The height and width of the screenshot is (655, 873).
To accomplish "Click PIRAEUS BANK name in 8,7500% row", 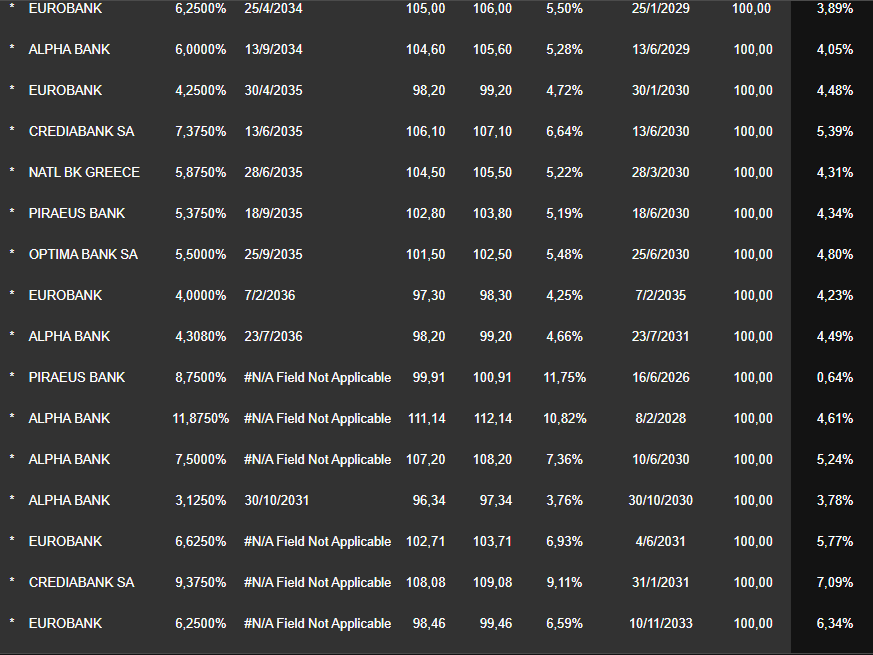I will point(77,378).
